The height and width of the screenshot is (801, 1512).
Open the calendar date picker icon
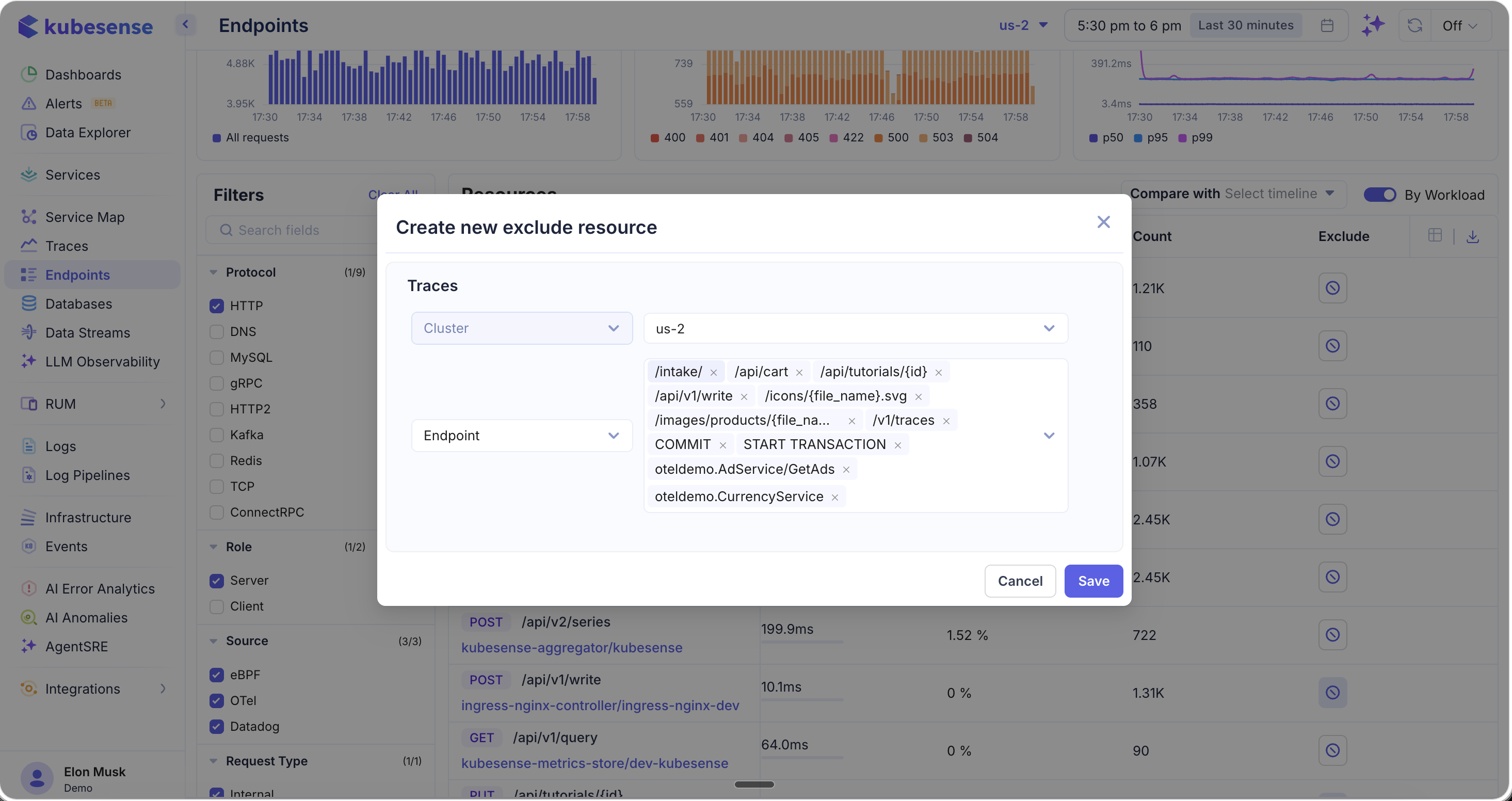pos(1327,25)
